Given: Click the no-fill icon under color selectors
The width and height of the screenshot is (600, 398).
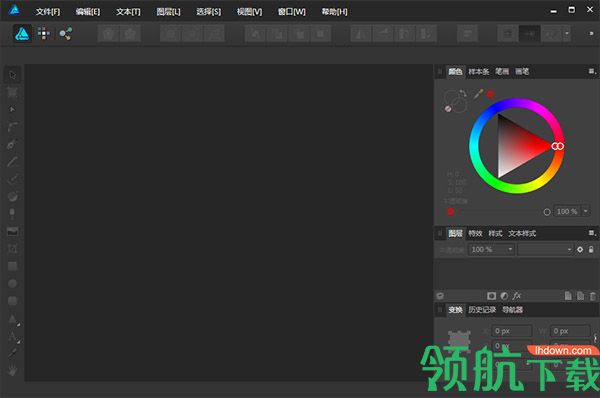Looking at the screenshot, I should (448, 109).
